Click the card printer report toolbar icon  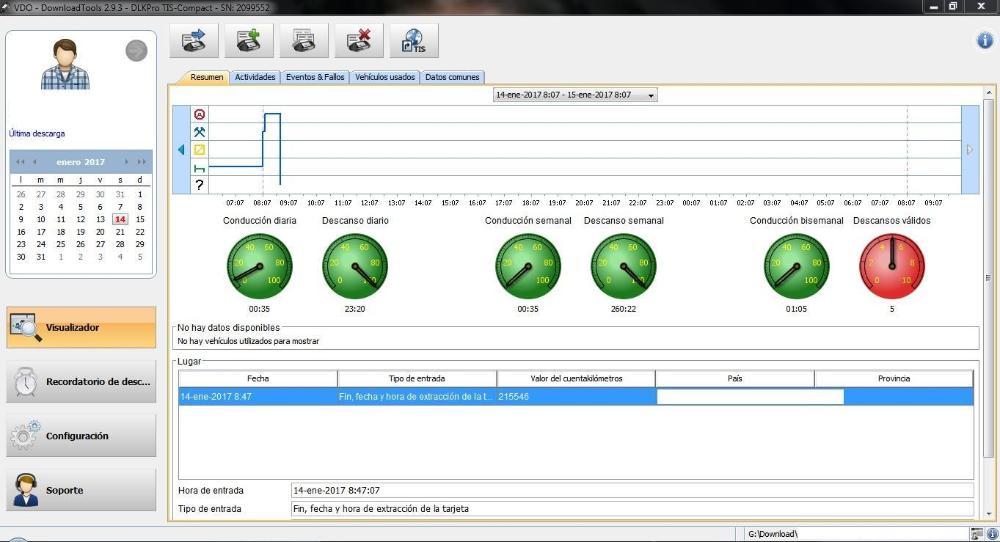[304, 41]
